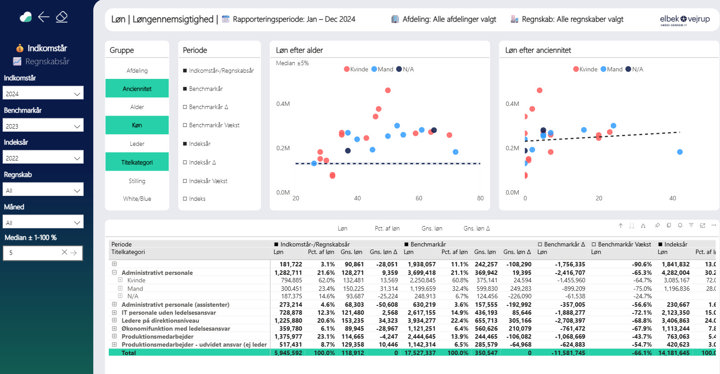Click the calendar icon next to Rapporteringsperiode
The height and width of the screenshot is (374, 720).
tap(225, 19)
